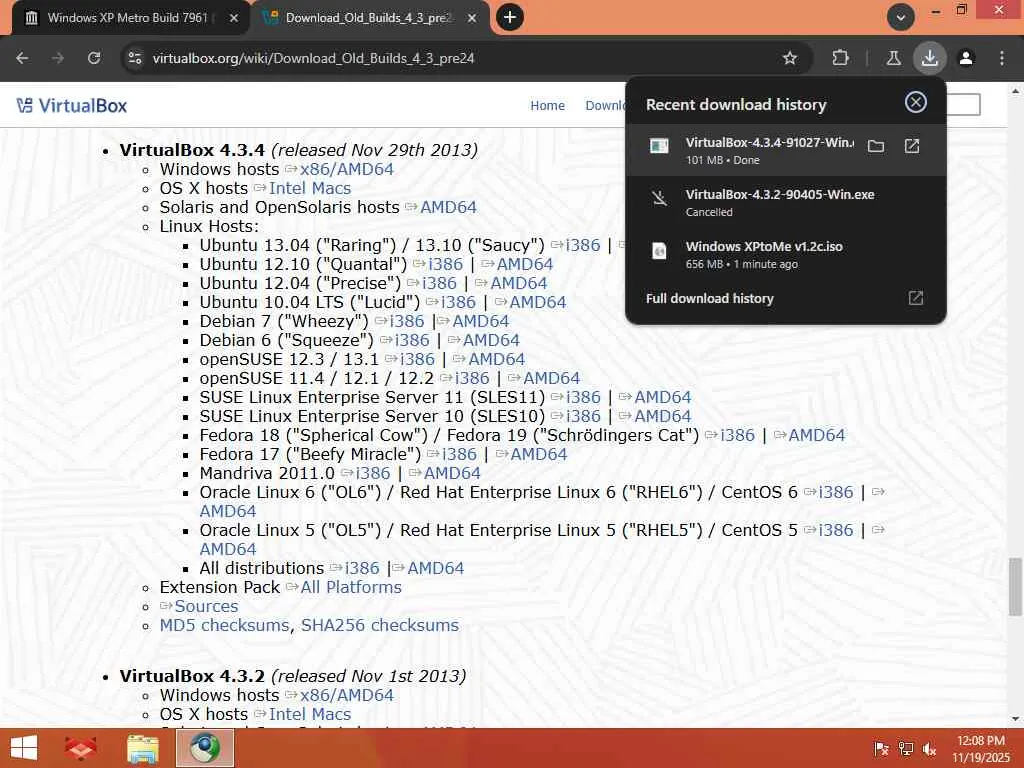Click i386 link for Debian 6 Squeeze

point(412,340)
